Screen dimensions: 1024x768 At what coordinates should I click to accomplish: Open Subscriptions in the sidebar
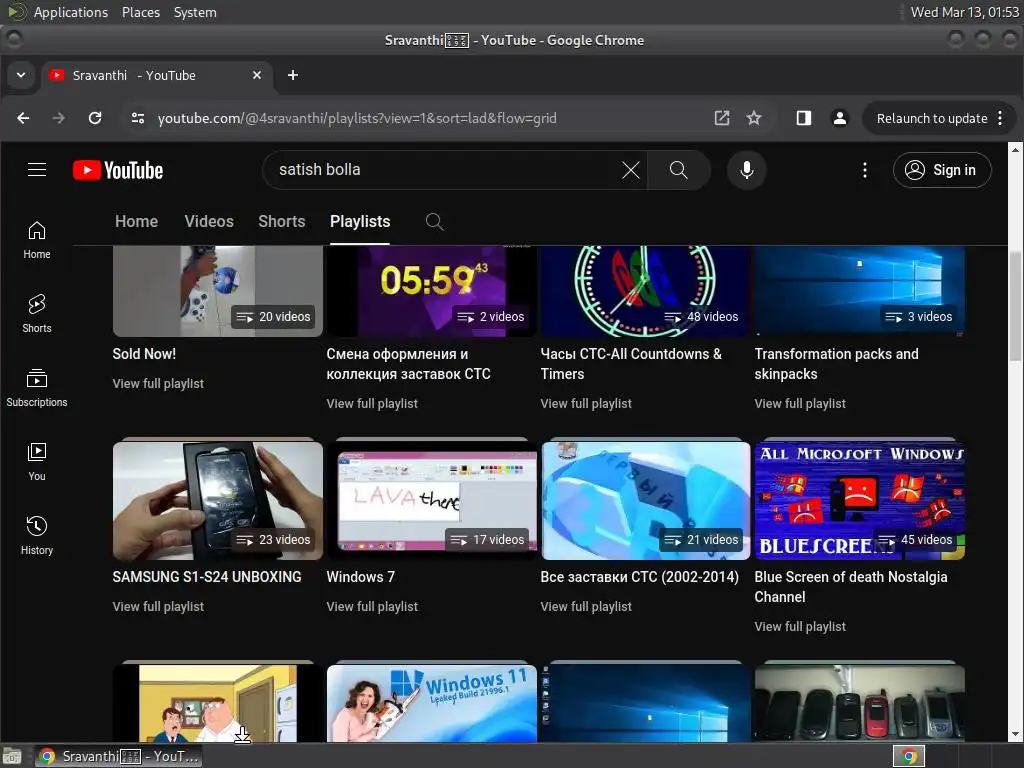(37, 389)
